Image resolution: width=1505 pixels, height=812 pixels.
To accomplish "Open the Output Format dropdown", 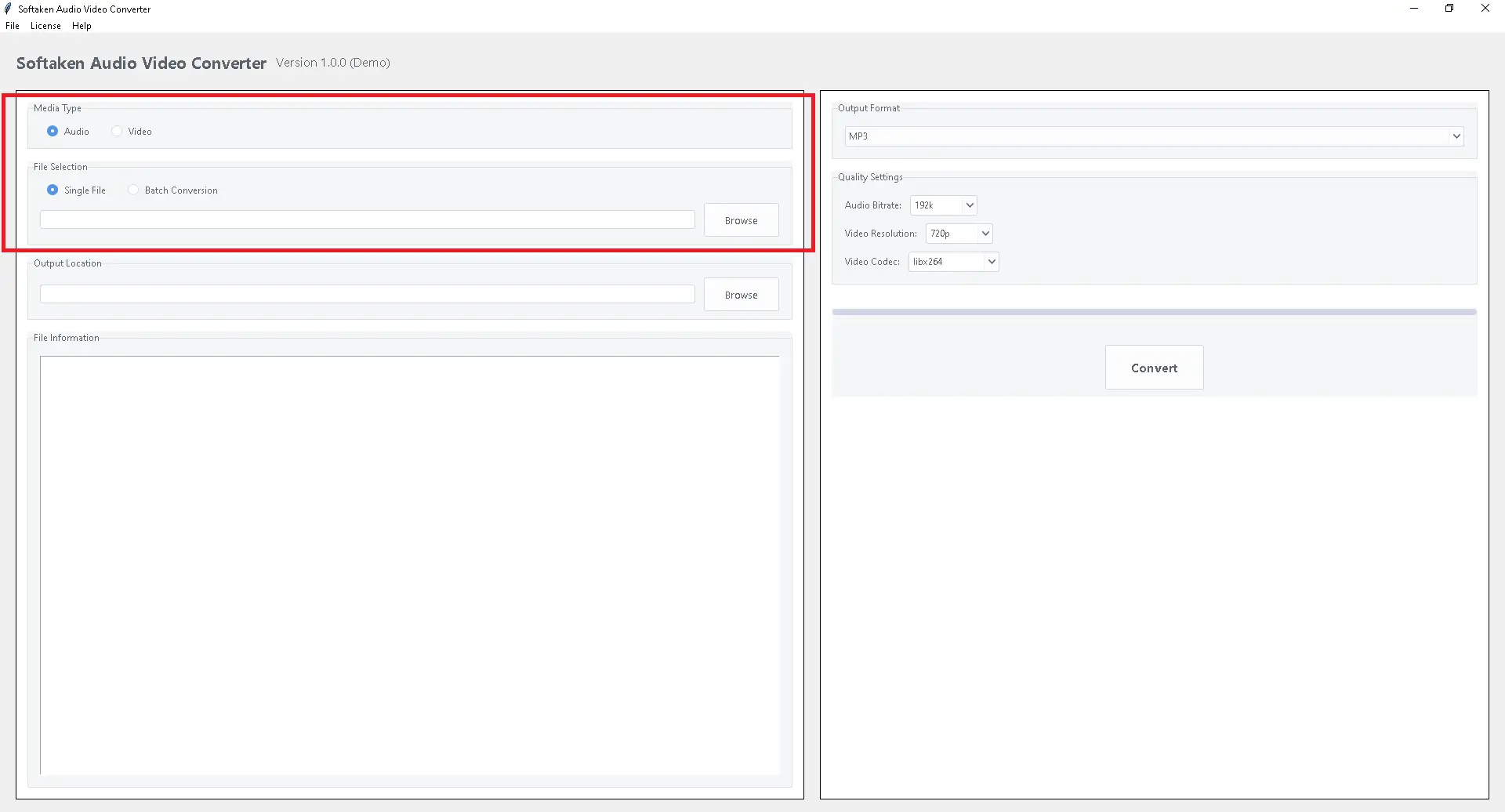I will tap(1153, 136).
